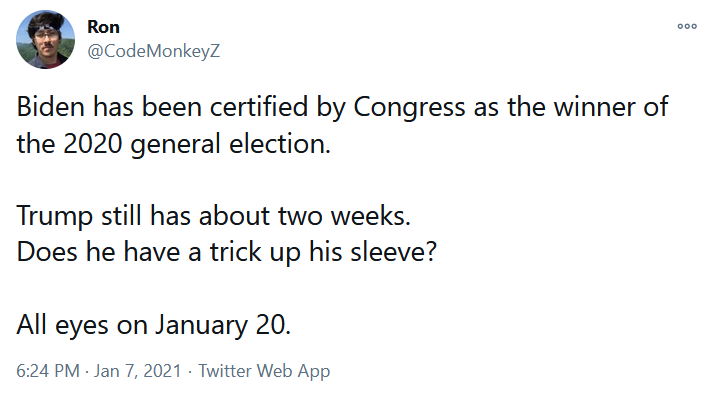Visit the @CodeMonkeyZ handle link
The image size is (710, 395).
tap(154, 51)
